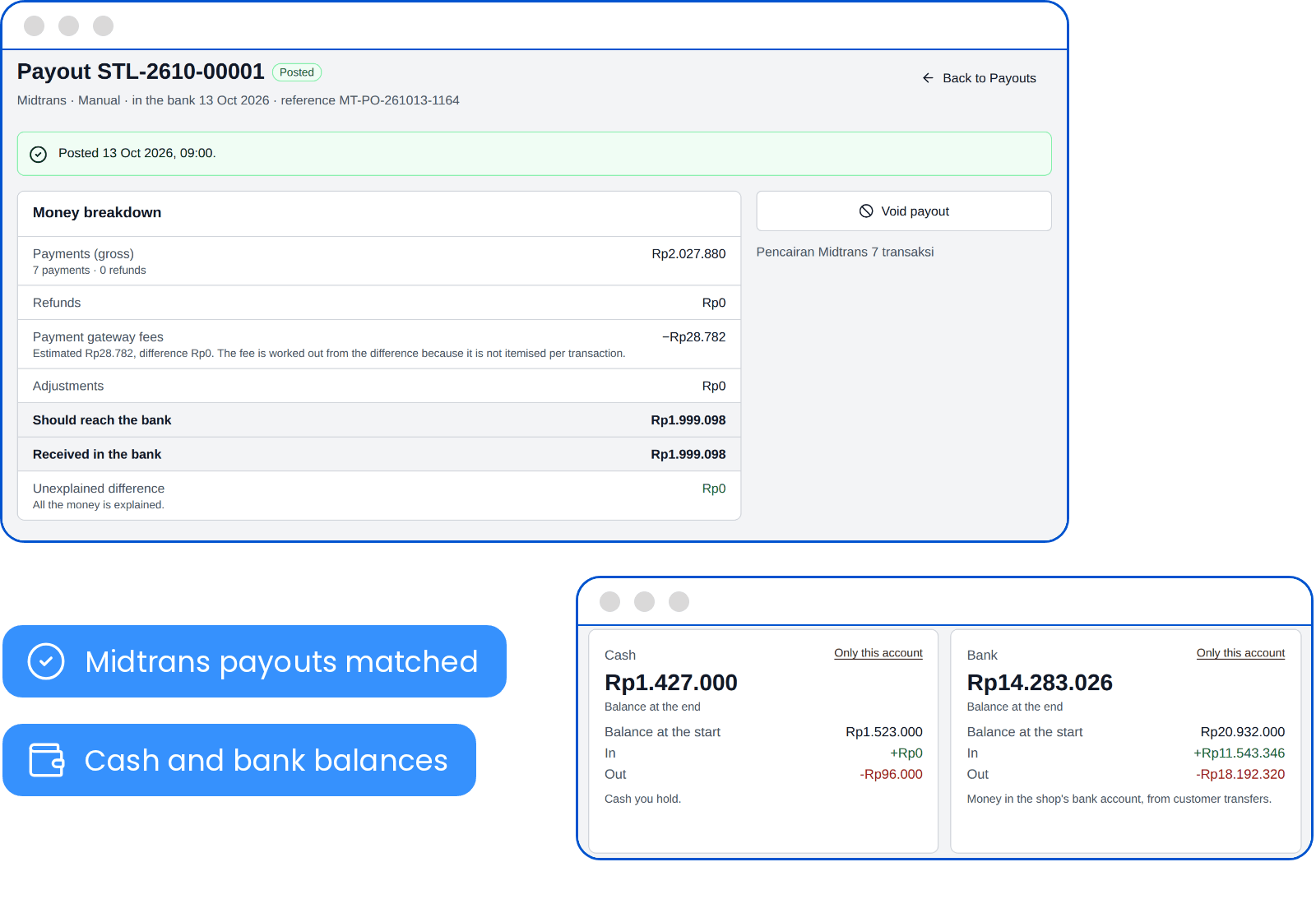Click the Received in the bank row label
1316x913 pixels.
point(97,455)
